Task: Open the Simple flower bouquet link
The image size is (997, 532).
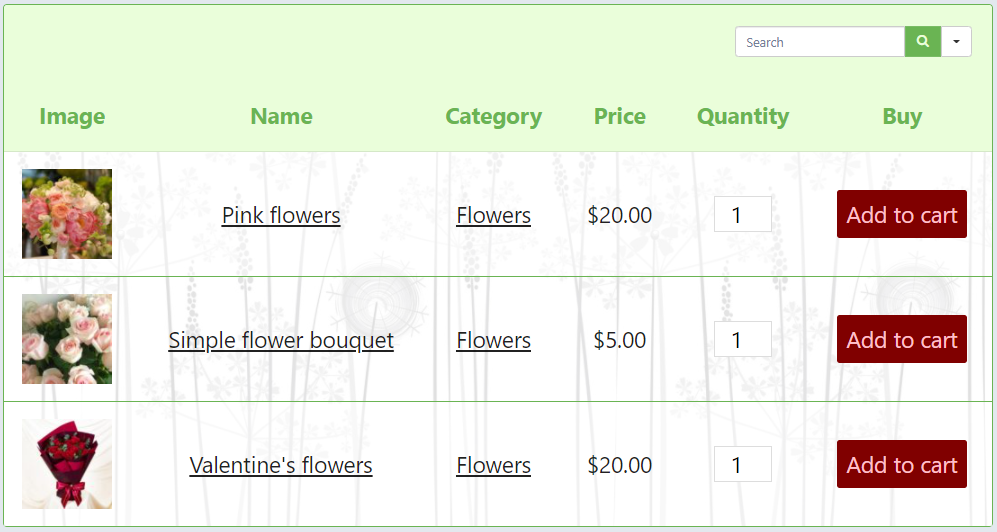Action: (281, 340)
